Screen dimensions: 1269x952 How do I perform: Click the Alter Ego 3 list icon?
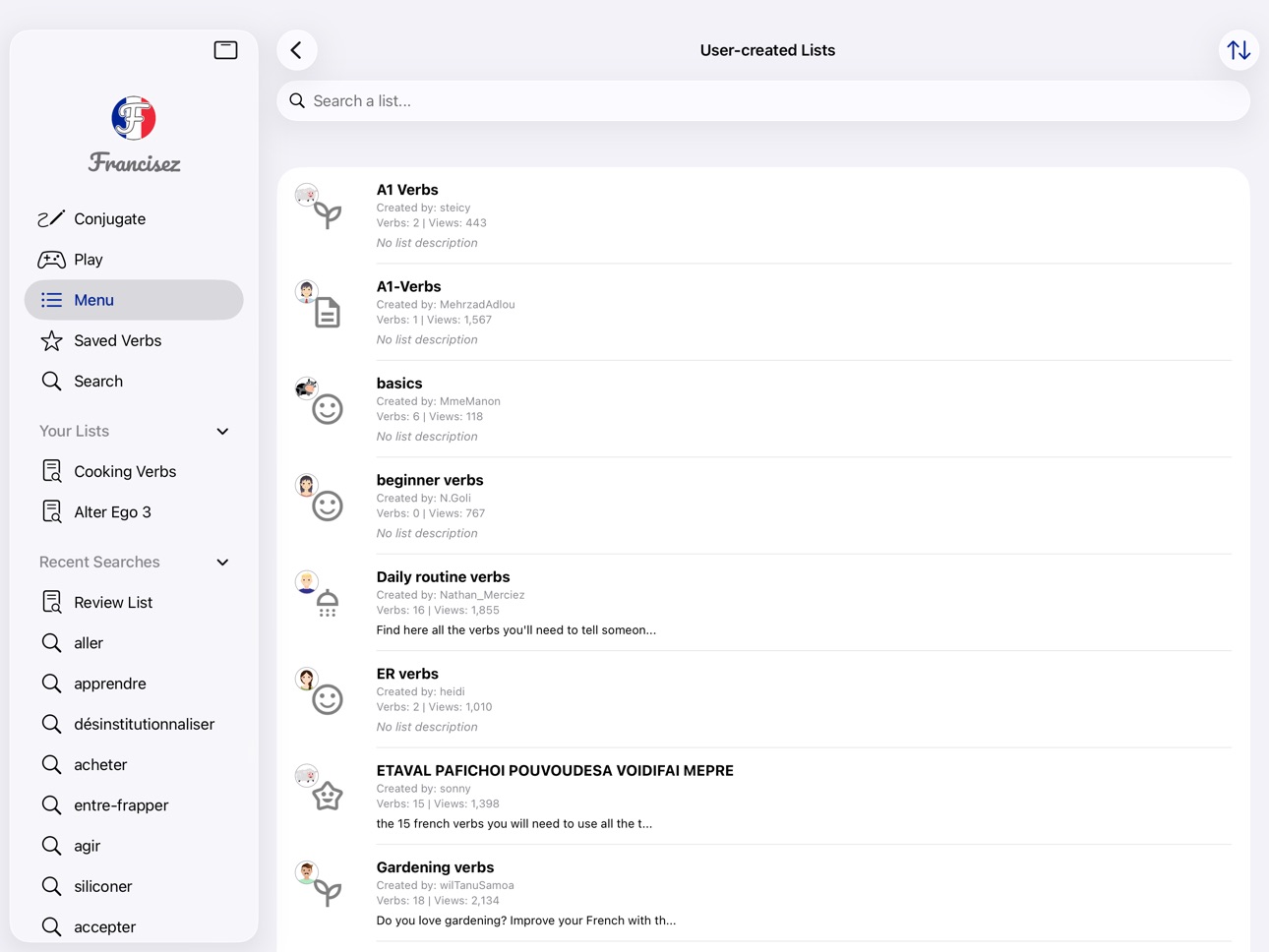52,511
